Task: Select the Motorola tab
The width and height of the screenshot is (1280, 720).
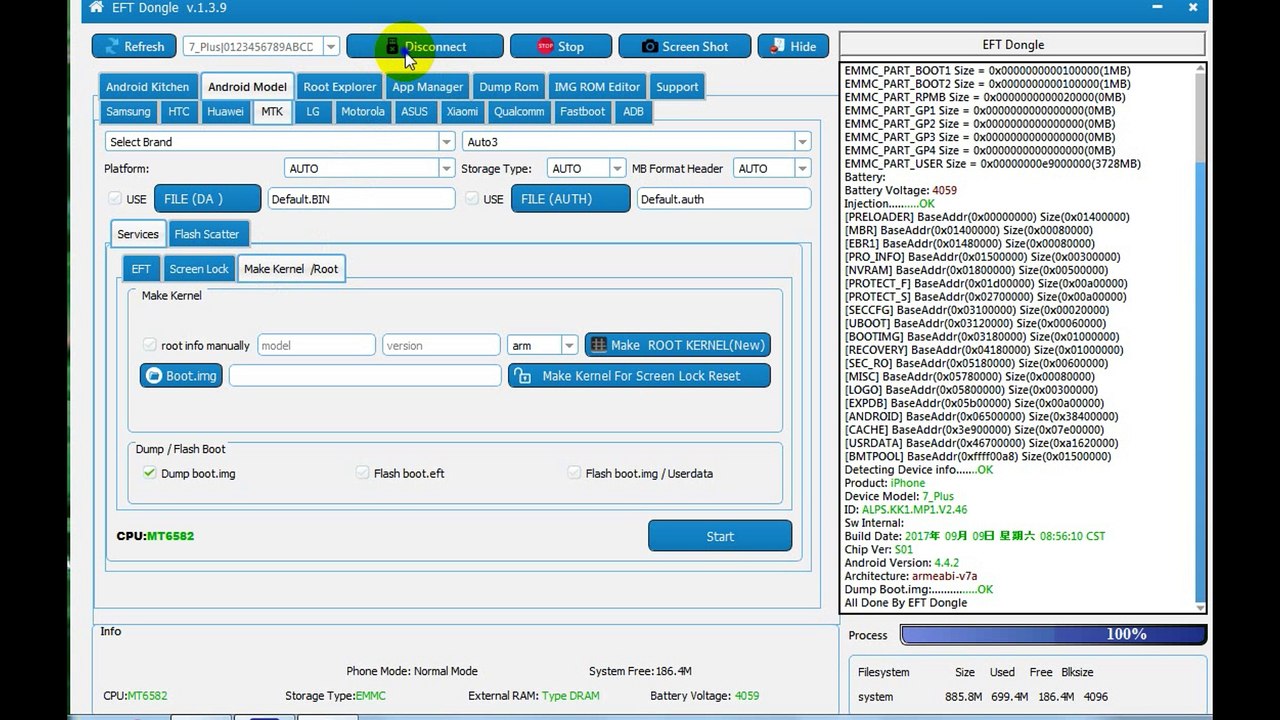Action: (363, 112)
